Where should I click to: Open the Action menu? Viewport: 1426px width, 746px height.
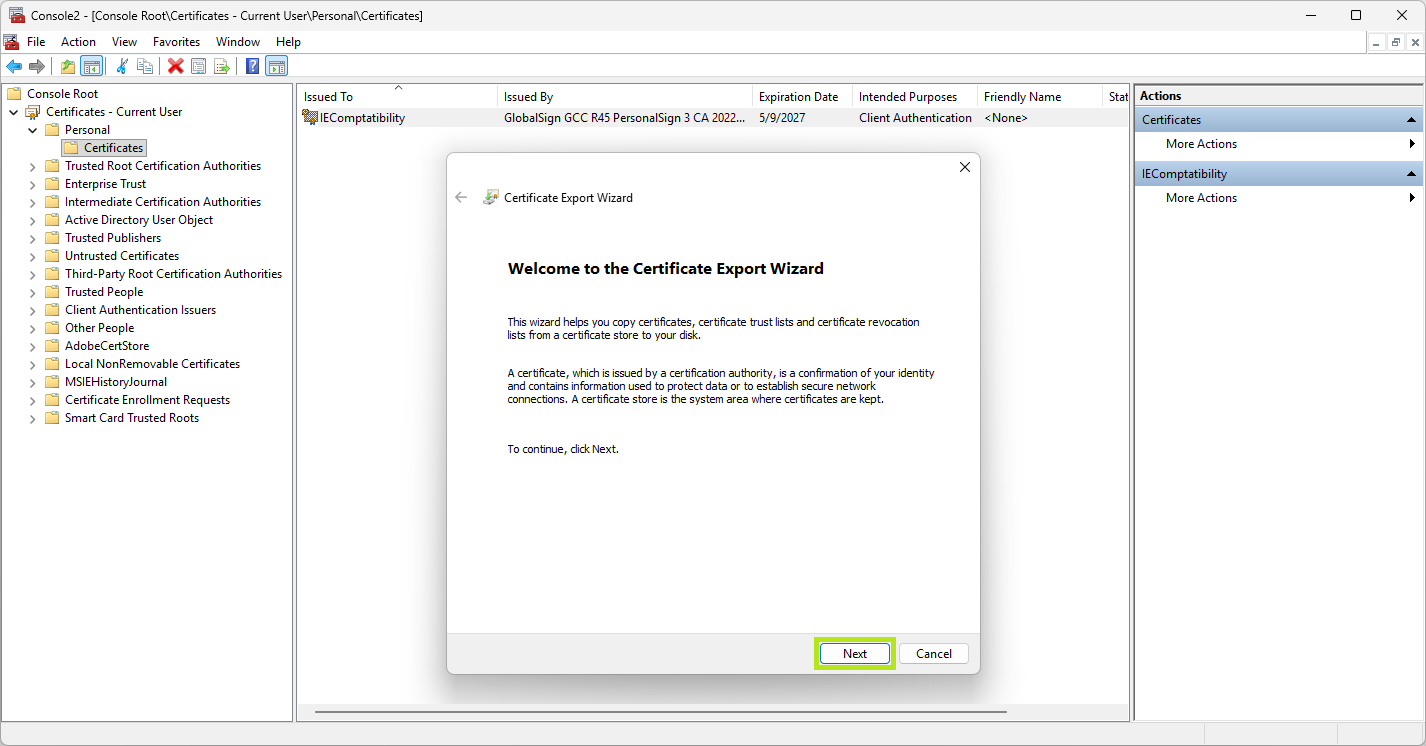78,42
